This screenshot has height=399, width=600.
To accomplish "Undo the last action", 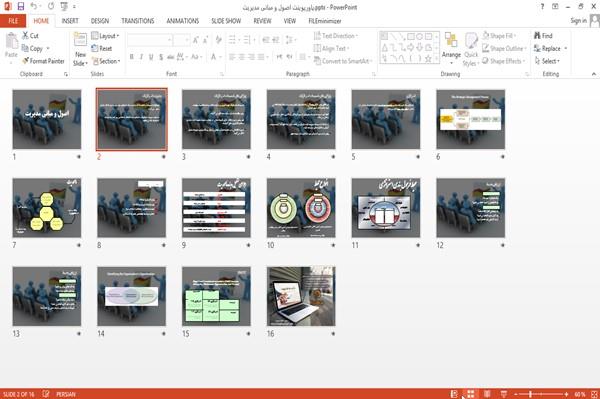I will [x=34, y=7].
